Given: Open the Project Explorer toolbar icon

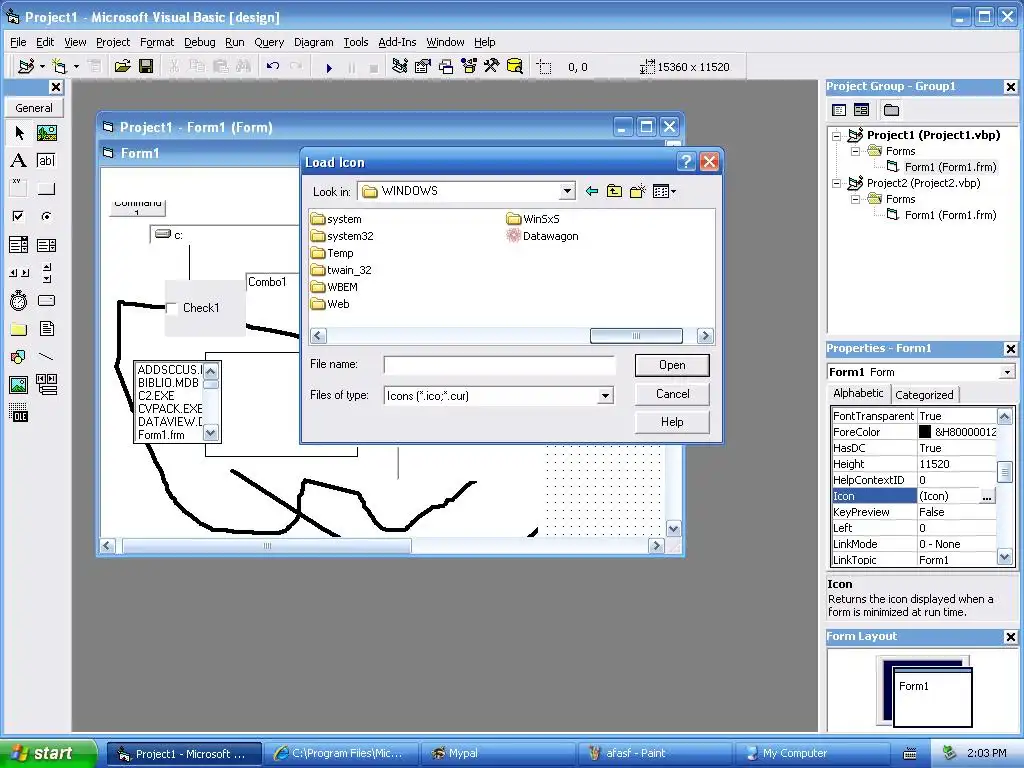Looking at the screenshot, I should click(400, 66).
